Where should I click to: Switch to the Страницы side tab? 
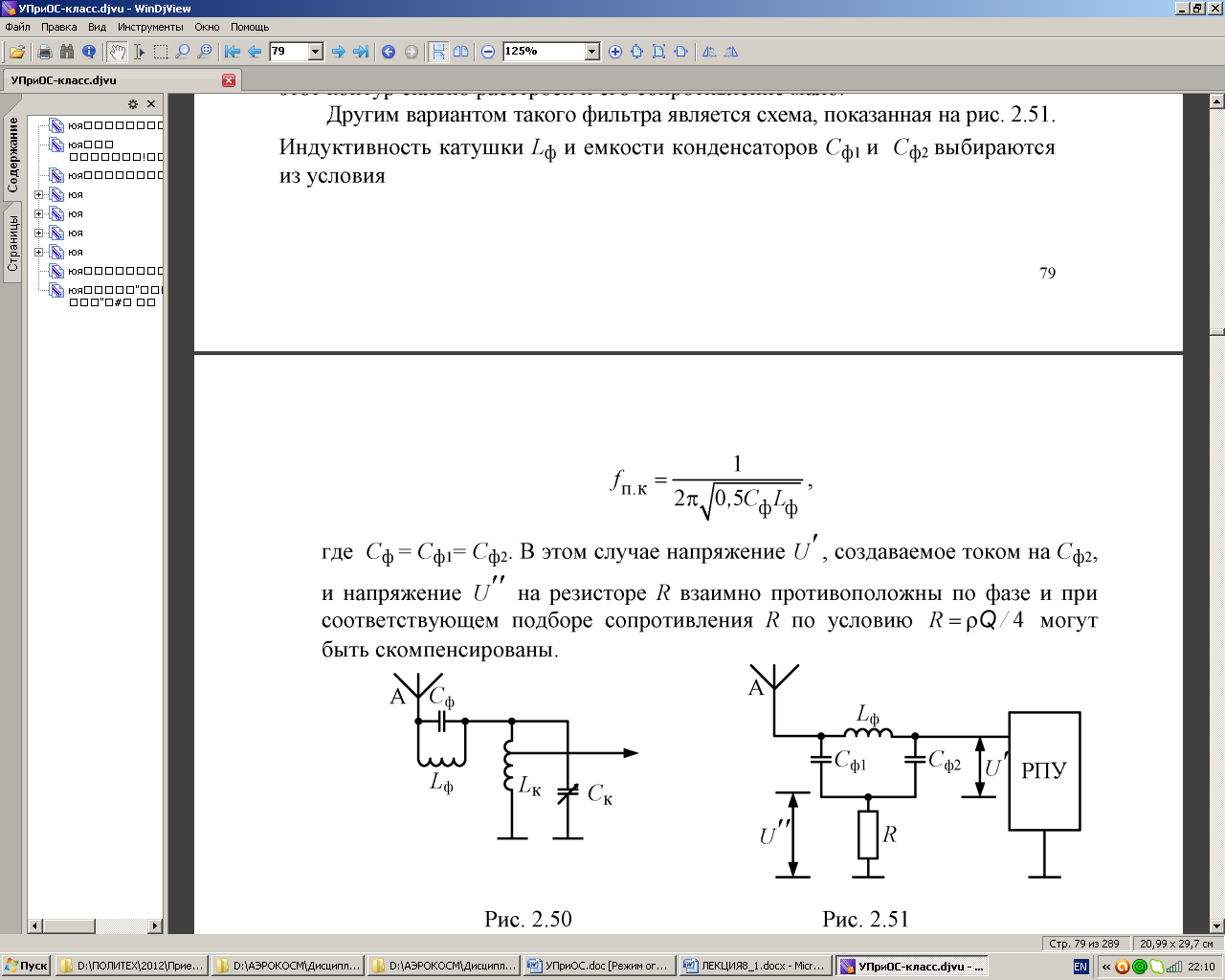12,243
